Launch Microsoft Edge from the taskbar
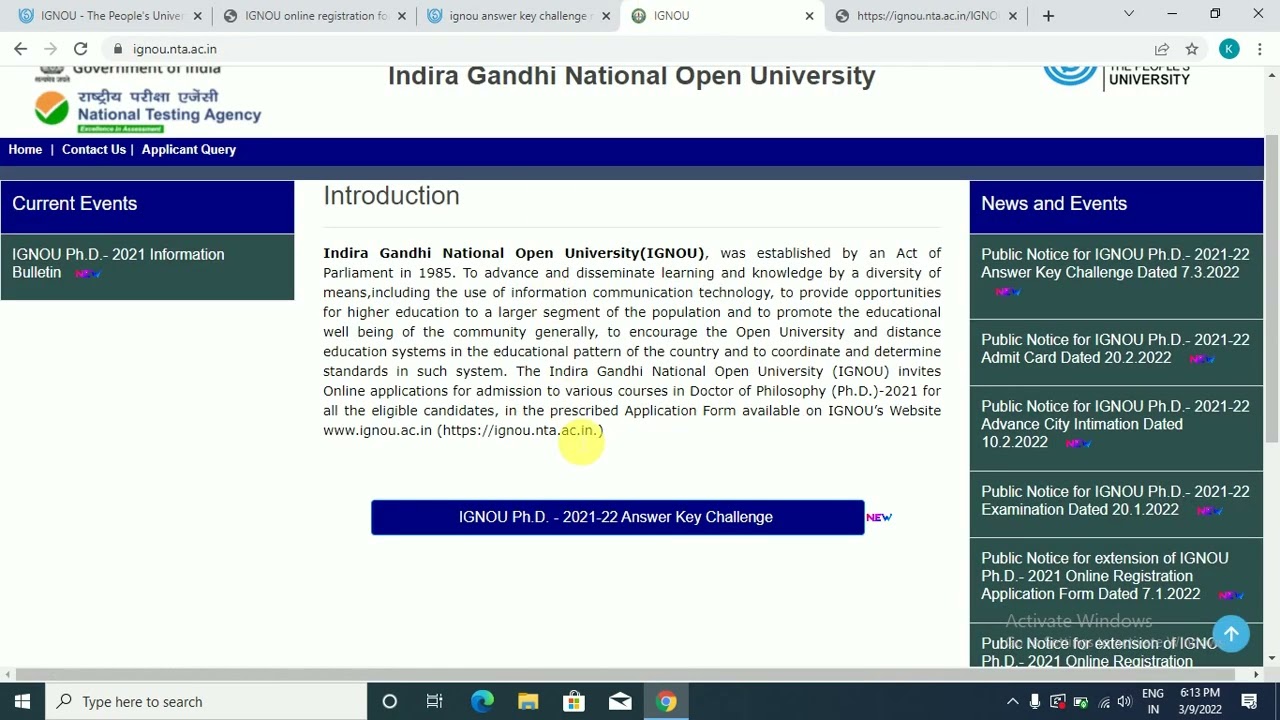 (x=482, y=702)
